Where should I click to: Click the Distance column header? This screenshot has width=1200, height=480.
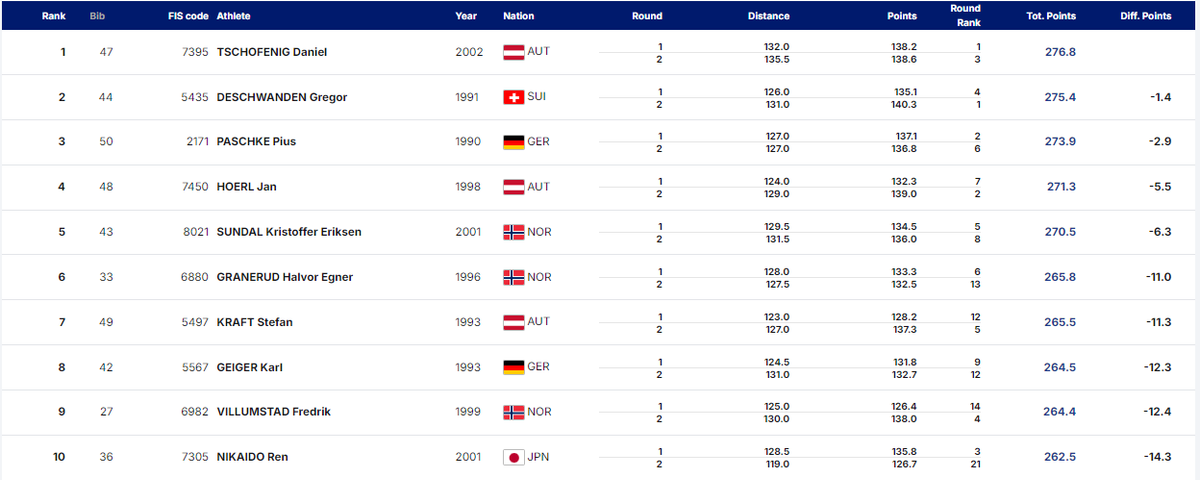768,16
